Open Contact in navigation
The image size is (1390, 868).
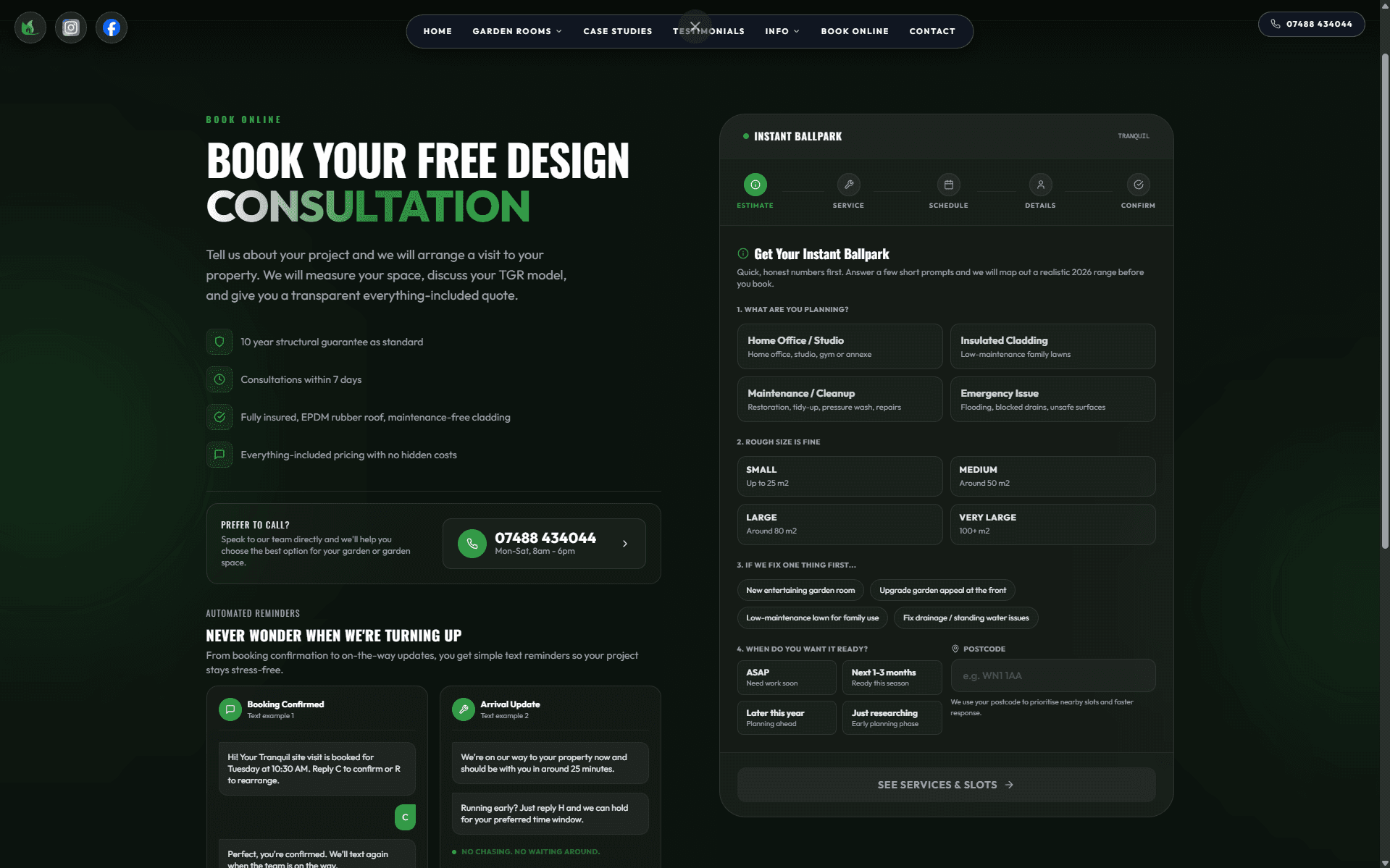tap(932, 31)
